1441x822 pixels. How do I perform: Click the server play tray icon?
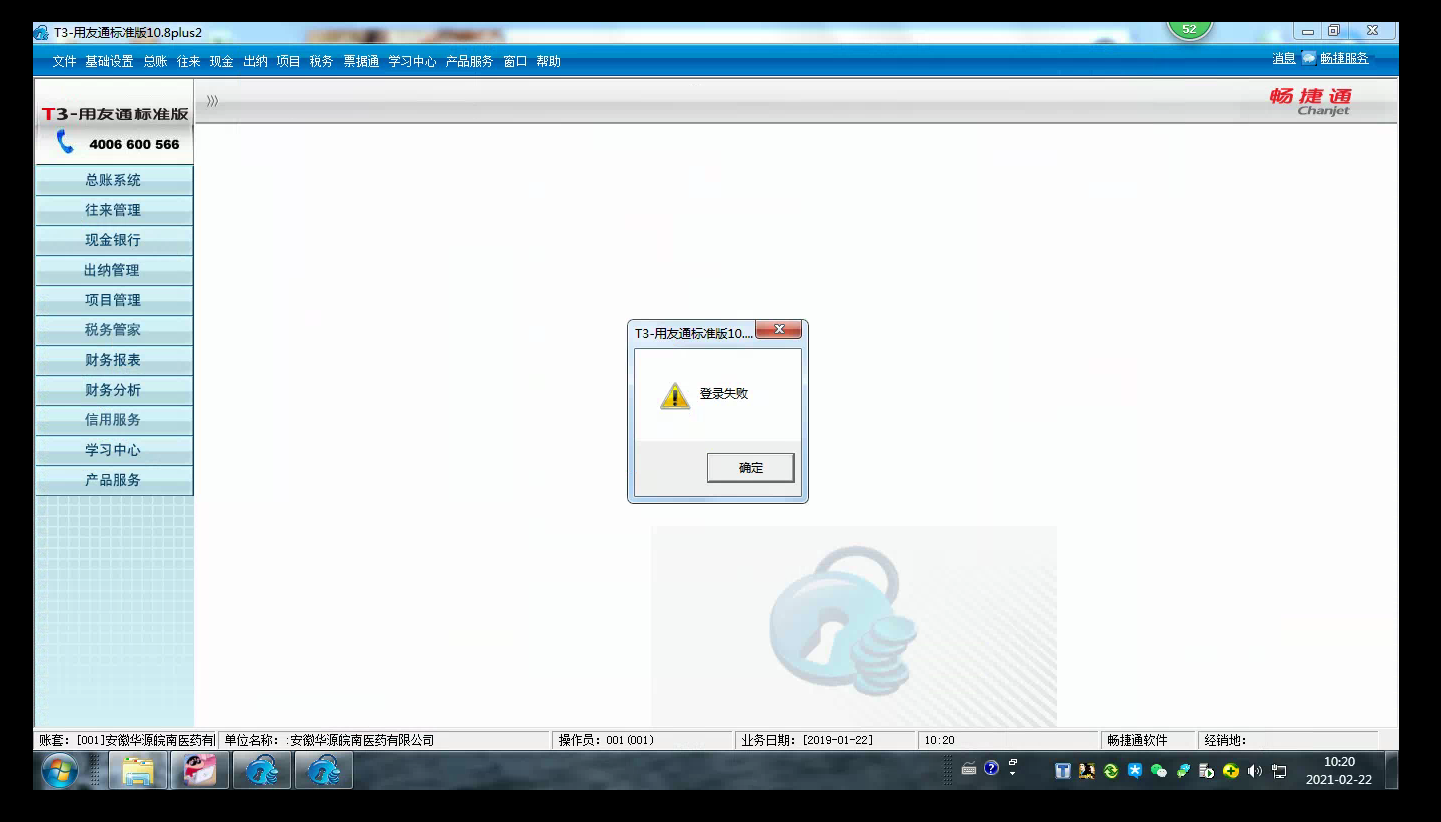tap(1207, 771)
